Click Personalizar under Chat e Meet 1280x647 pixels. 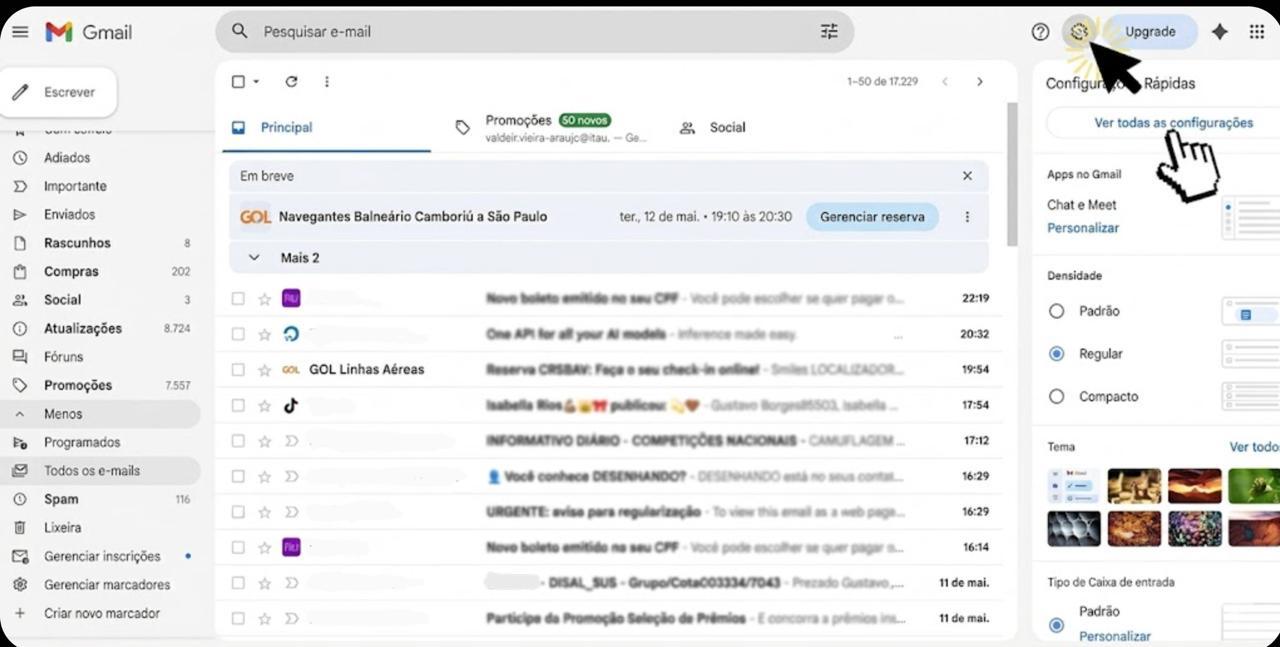[x=1083, y=228]
